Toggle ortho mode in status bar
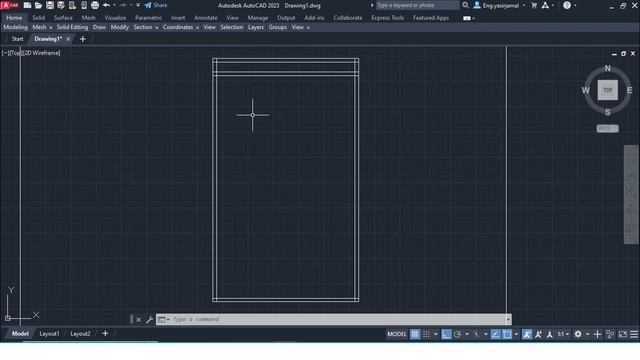 (x=446, y=334)
